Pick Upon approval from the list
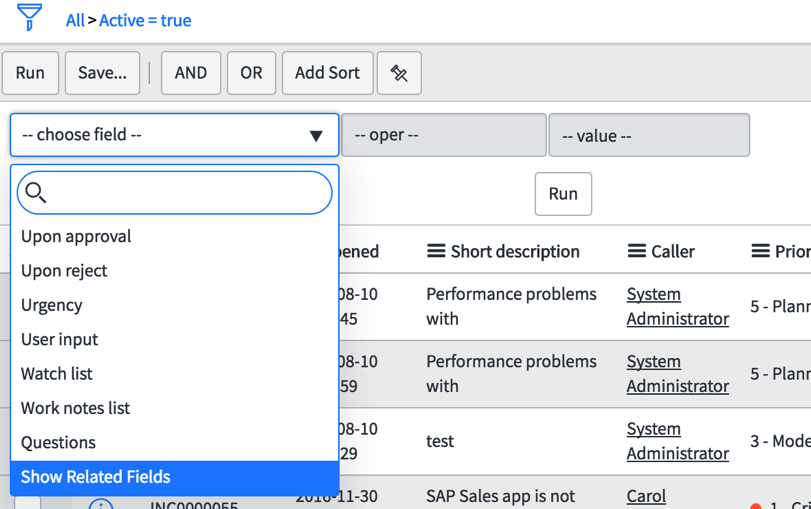 pos(76,237)
